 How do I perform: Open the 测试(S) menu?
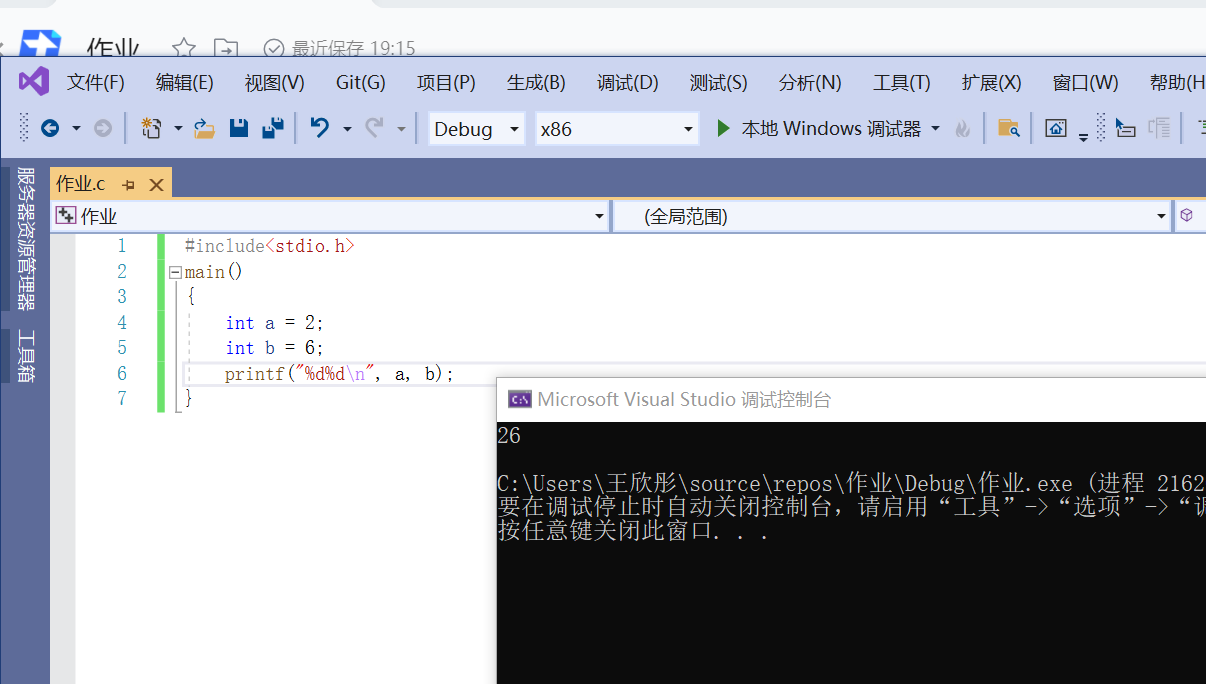pos(718,82)
